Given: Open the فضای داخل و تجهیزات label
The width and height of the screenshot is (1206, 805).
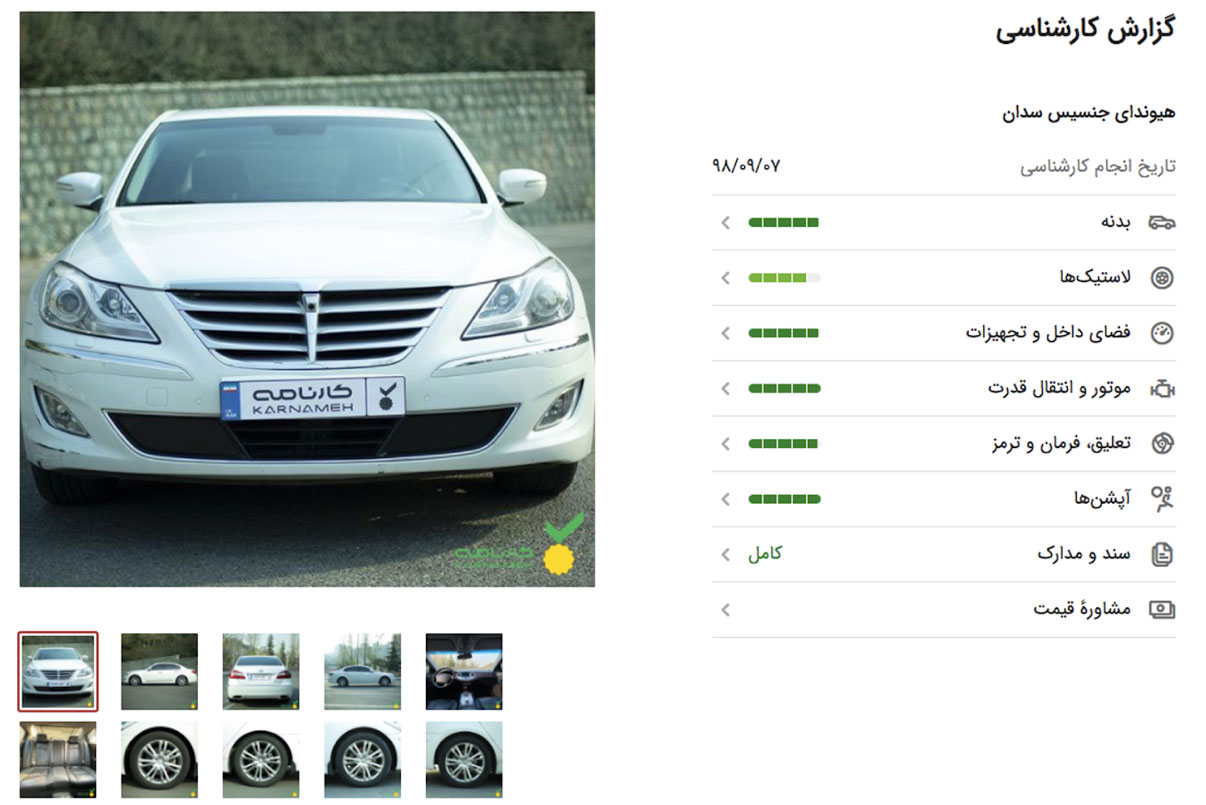Looking at the screenshot, I should (1048, 333).
